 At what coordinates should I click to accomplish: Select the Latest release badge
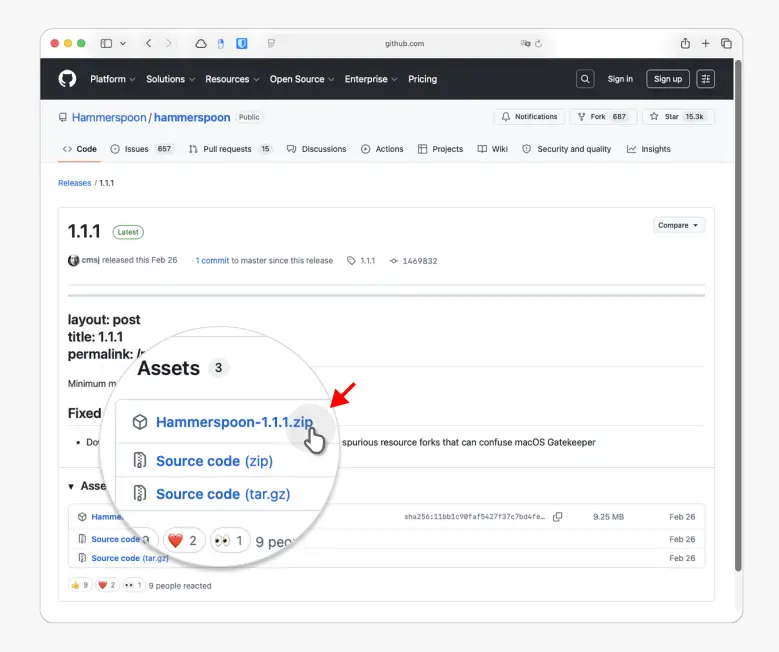128,232
